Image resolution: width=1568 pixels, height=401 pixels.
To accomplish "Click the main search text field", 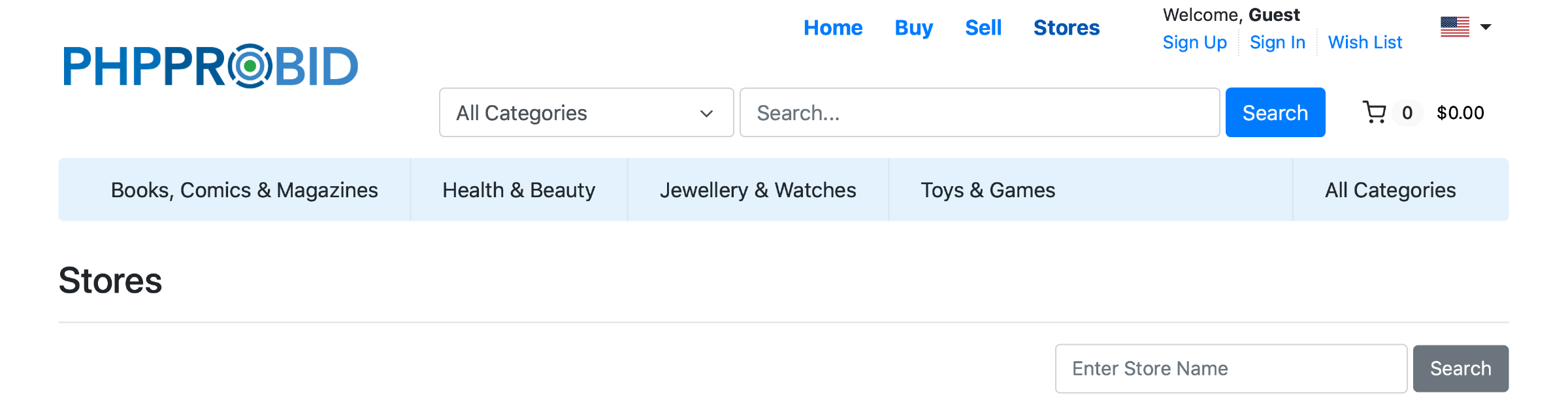I will click(979, 112).
